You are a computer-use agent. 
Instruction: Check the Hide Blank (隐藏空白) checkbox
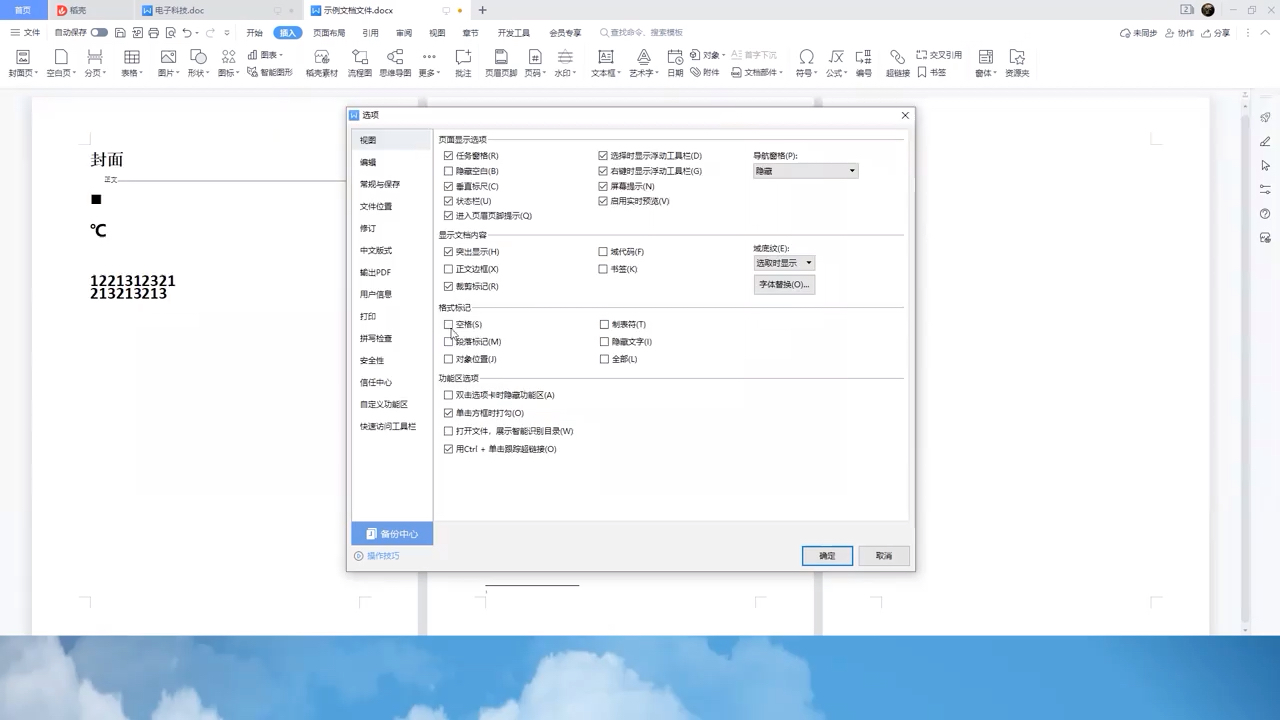click(448, 171)
